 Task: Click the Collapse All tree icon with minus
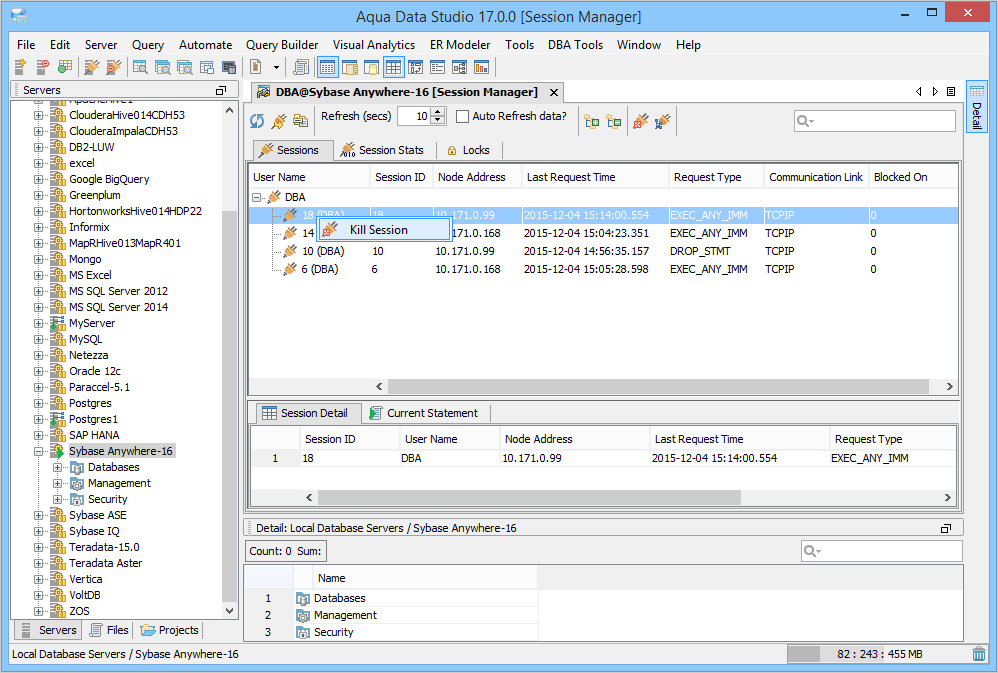point(614,121)
